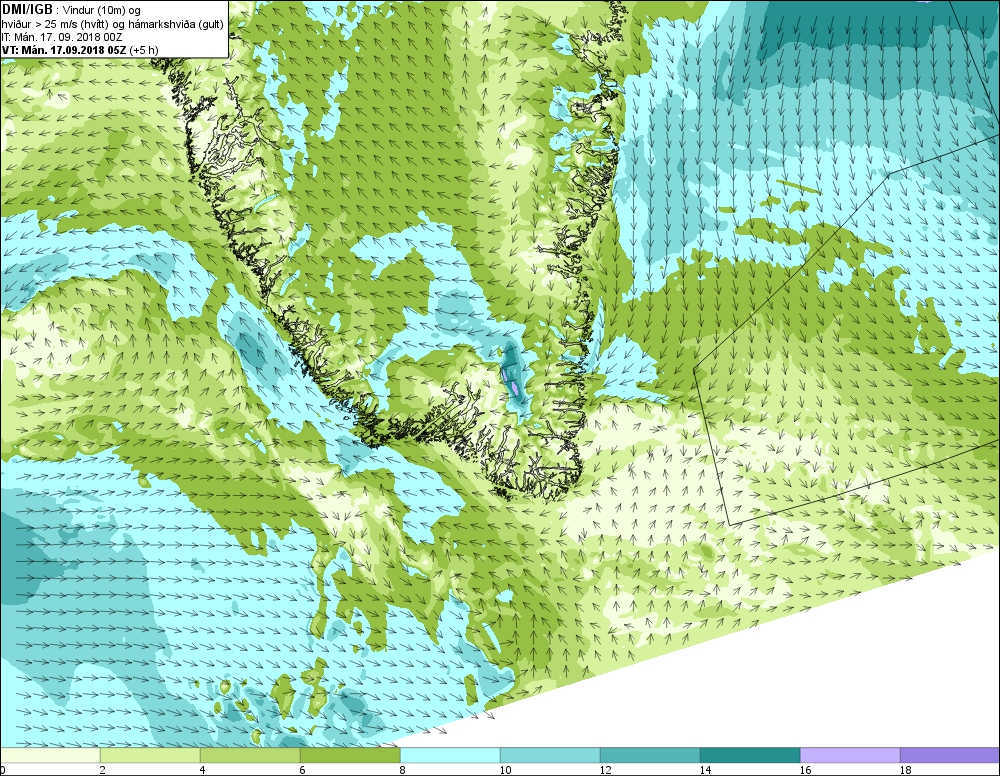Click the 10–12 m/s turquoise swatch

click(x=550, y=755)
